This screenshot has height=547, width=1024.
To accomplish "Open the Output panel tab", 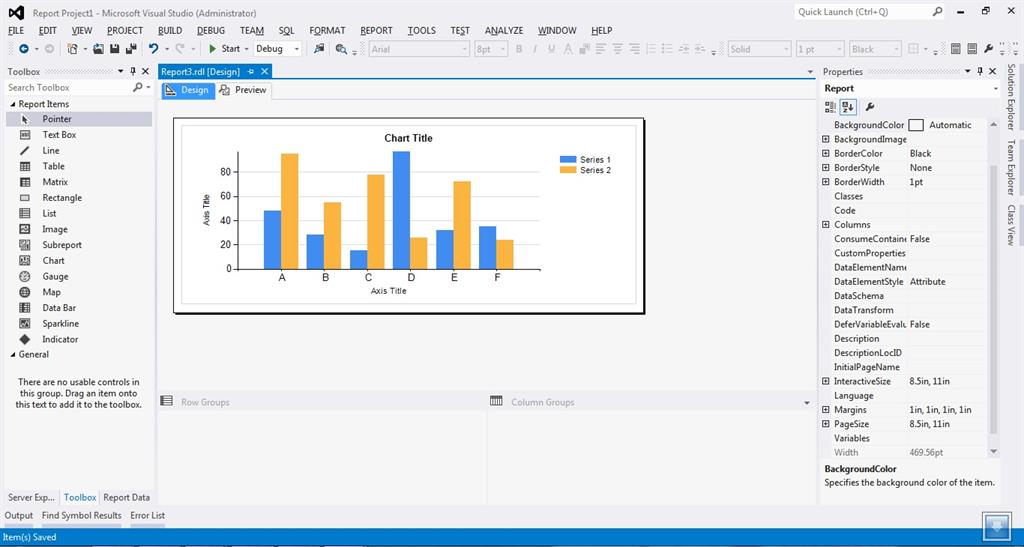I will pyautogui.click(x=19, y=516).
